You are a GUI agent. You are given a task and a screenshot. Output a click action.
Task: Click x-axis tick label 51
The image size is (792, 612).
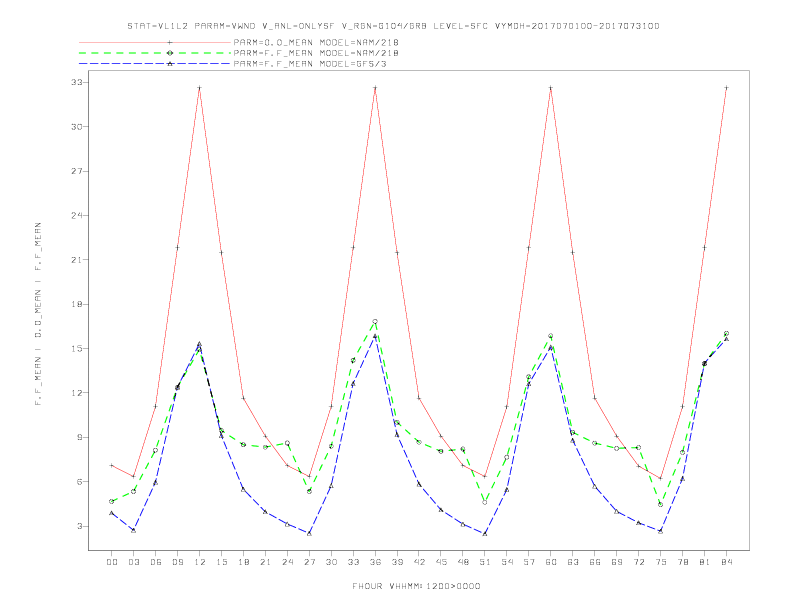click(x=485, y=562)
